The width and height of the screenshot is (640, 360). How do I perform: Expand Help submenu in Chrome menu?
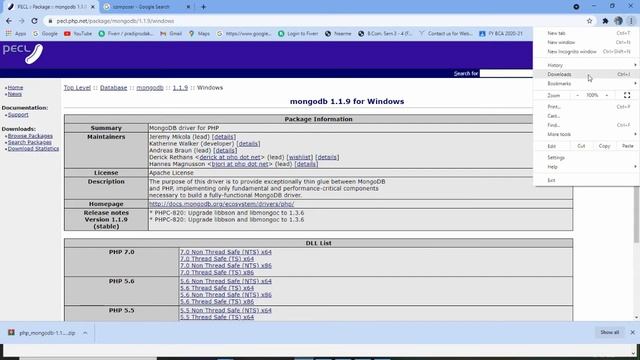coord(587,167)
